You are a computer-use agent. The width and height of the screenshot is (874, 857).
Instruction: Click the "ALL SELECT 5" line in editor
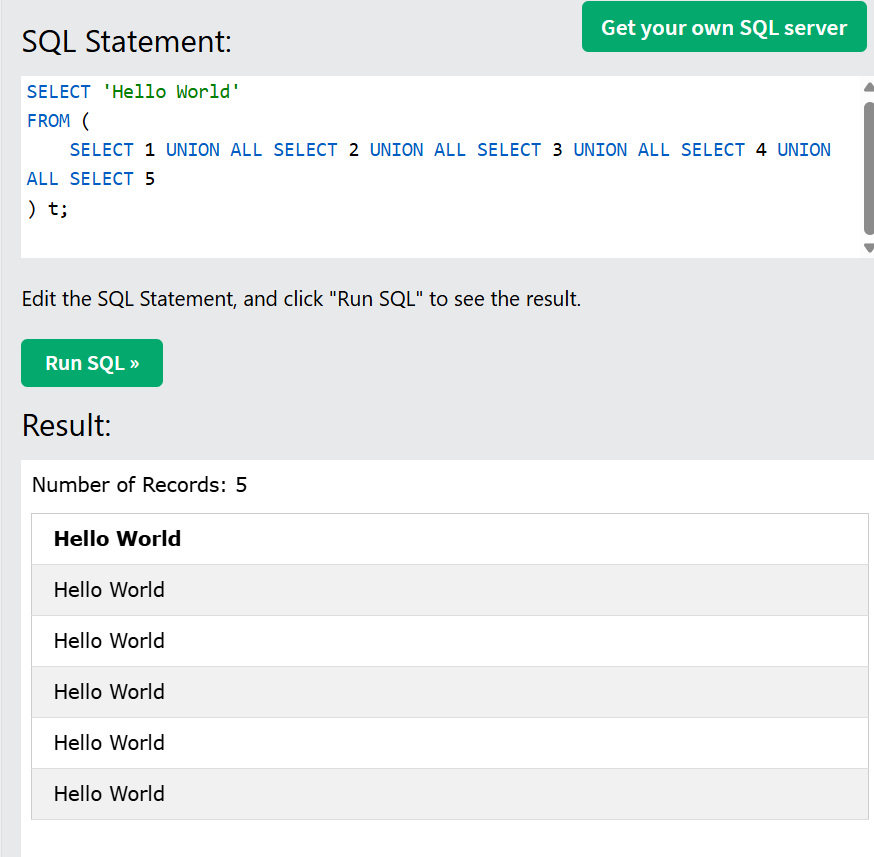91,179
